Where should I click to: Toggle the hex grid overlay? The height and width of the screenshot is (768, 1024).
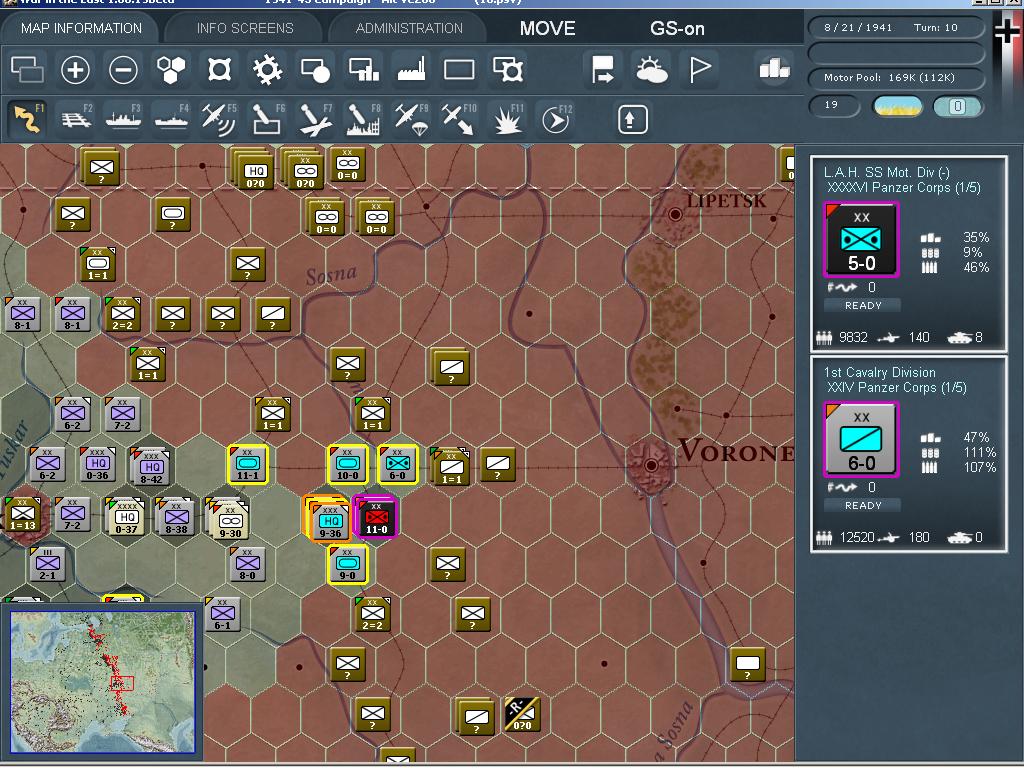[171, 69]
